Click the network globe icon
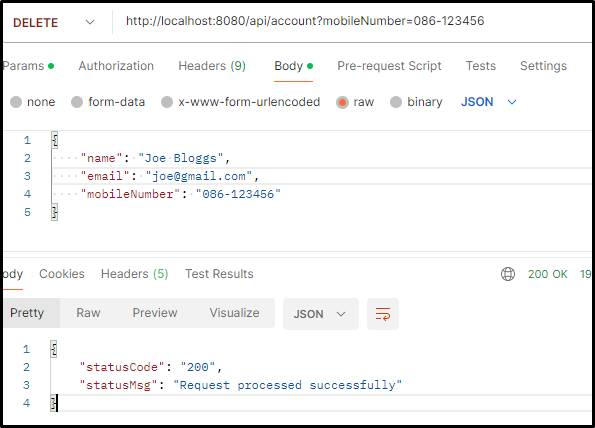Viewport: 595px width, 428px height. coord(508,274)
